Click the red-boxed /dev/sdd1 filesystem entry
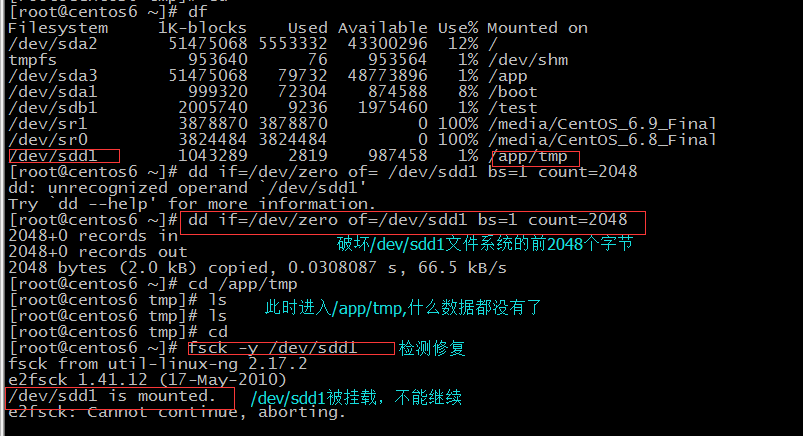The image size is (803, 436). click(64, 156)
